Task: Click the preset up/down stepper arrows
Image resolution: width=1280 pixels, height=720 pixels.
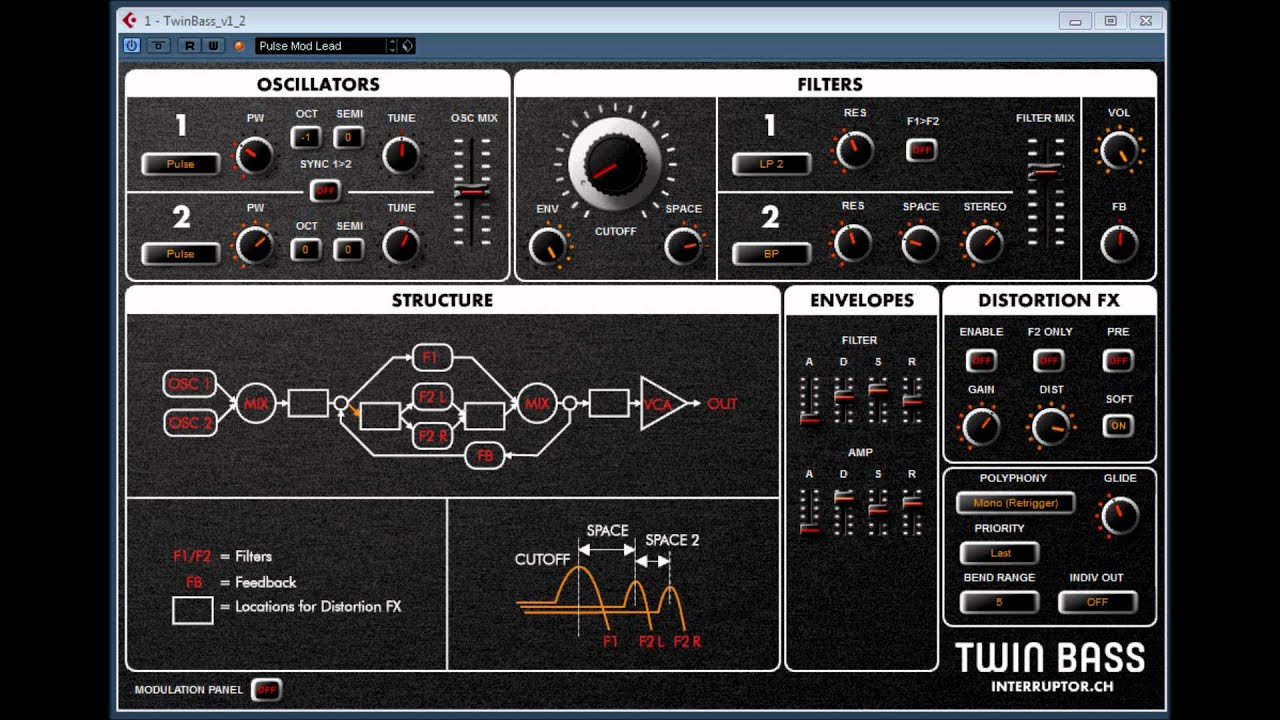Action: [392, 46]
